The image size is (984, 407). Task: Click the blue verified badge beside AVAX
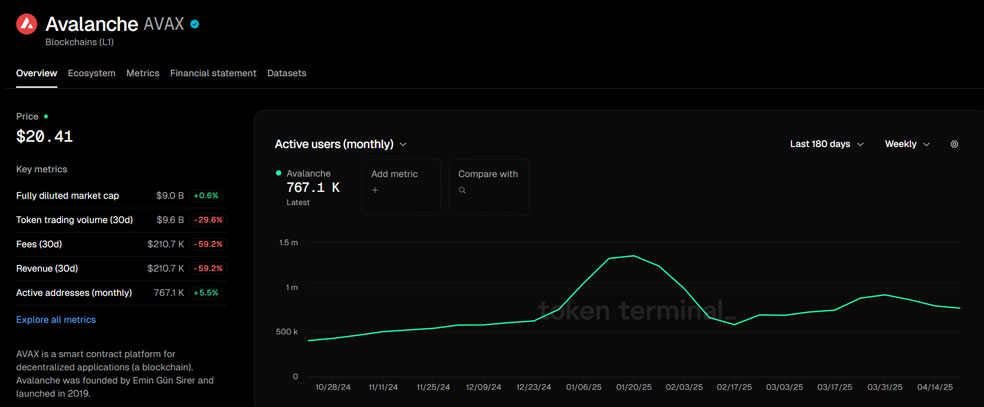click(x=195, y=24)
